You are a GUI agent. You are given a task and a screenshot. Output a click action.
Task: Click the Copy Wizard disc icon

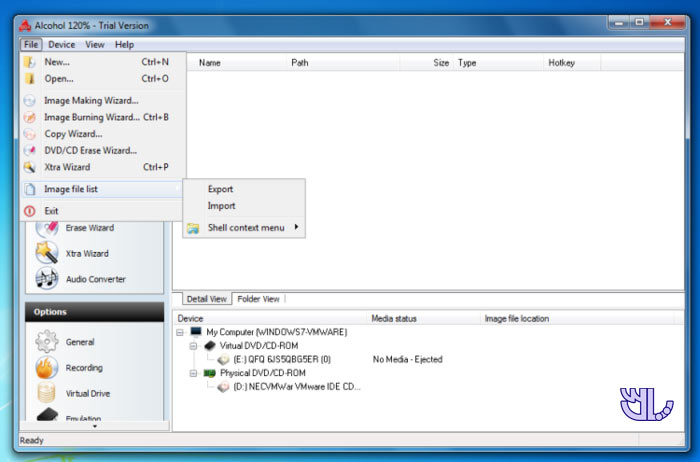click(29, 134)
